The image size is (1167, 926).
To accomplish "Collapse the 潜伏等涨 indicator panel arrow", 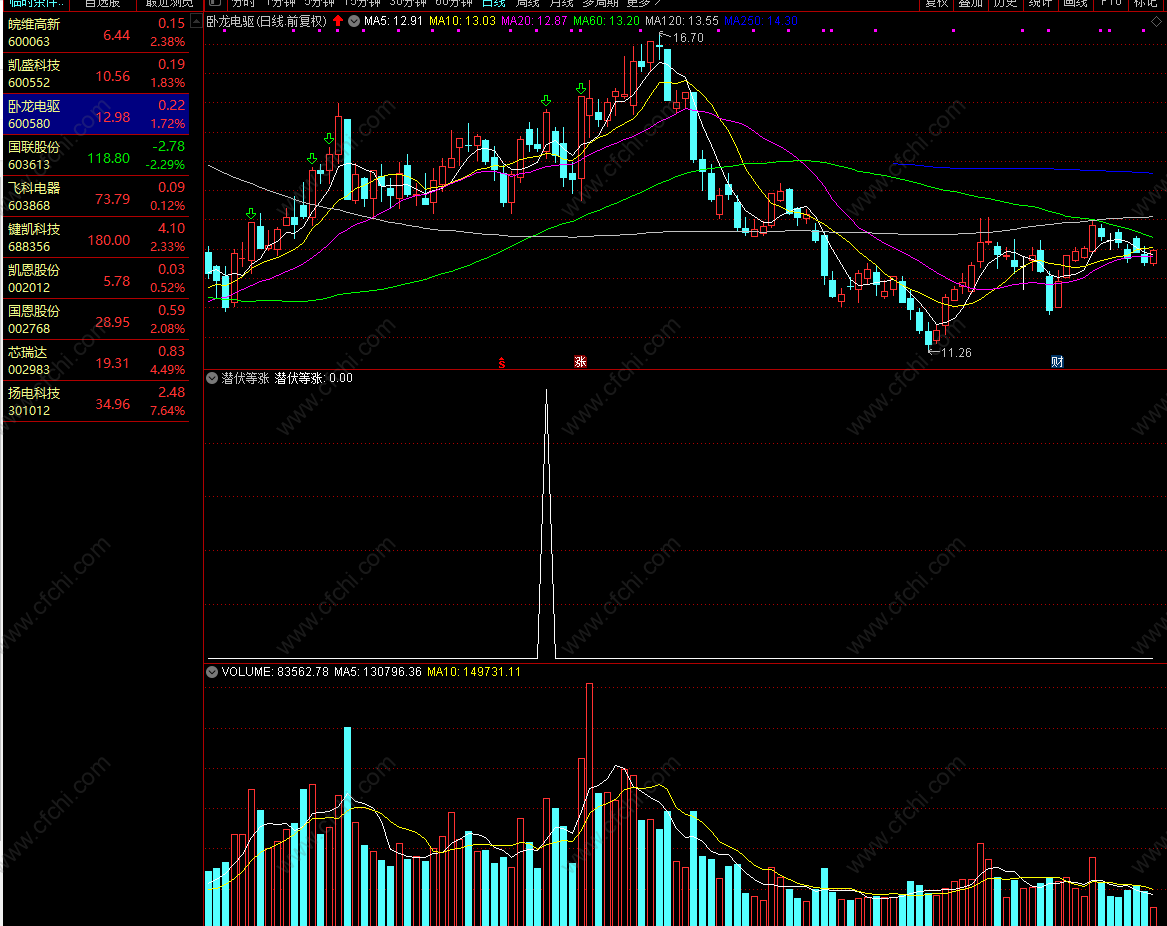I will (212, 378).
